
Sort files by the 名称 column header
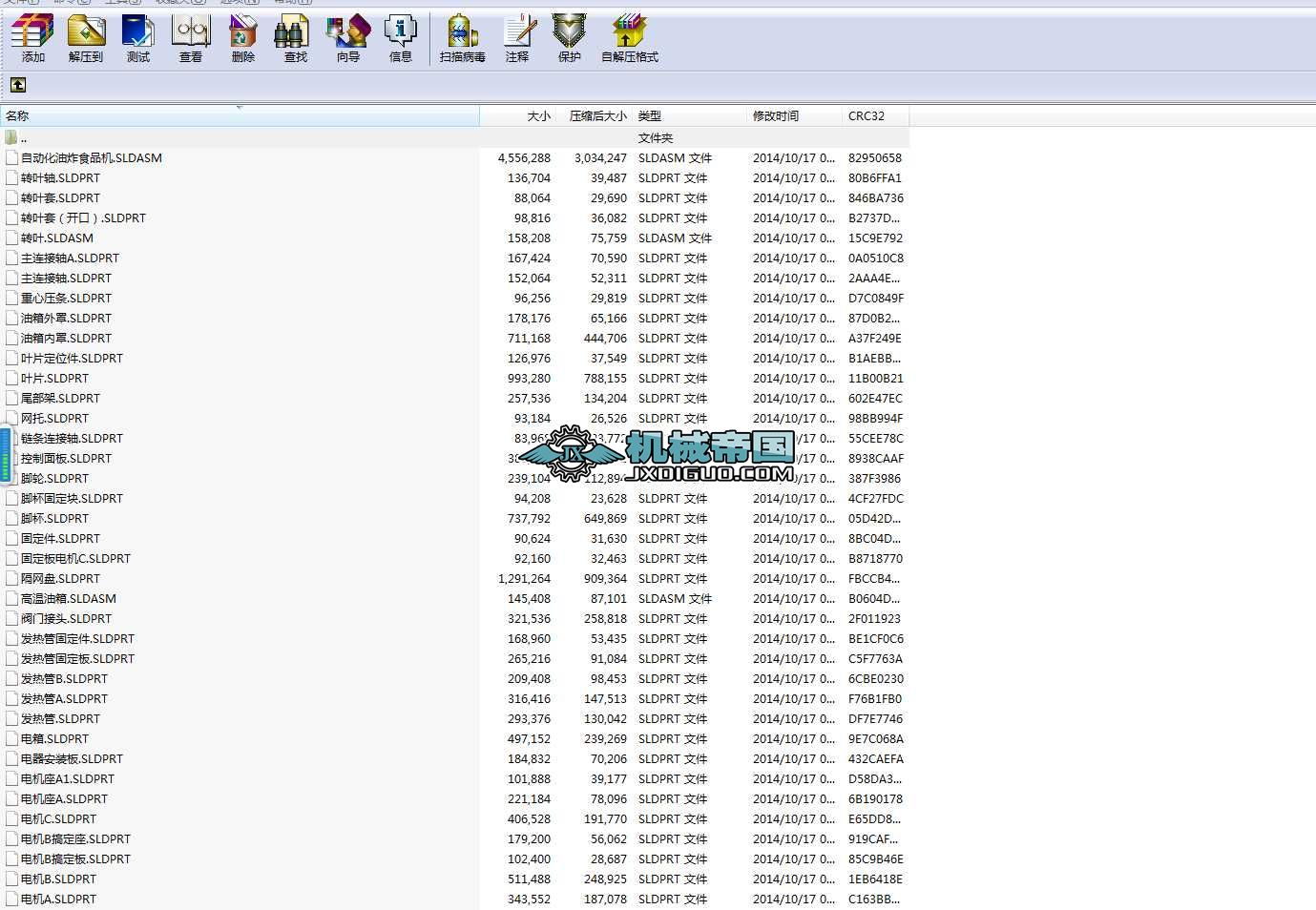(x=240, y=115)
